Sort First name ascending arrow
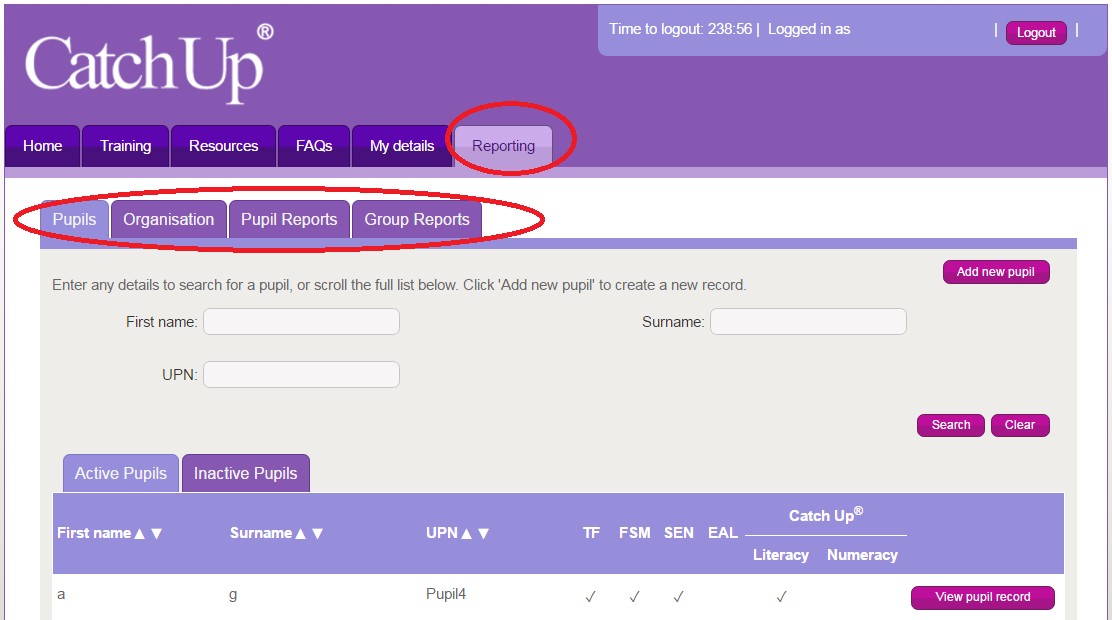 pyautogui.click(x=140, y=533)
